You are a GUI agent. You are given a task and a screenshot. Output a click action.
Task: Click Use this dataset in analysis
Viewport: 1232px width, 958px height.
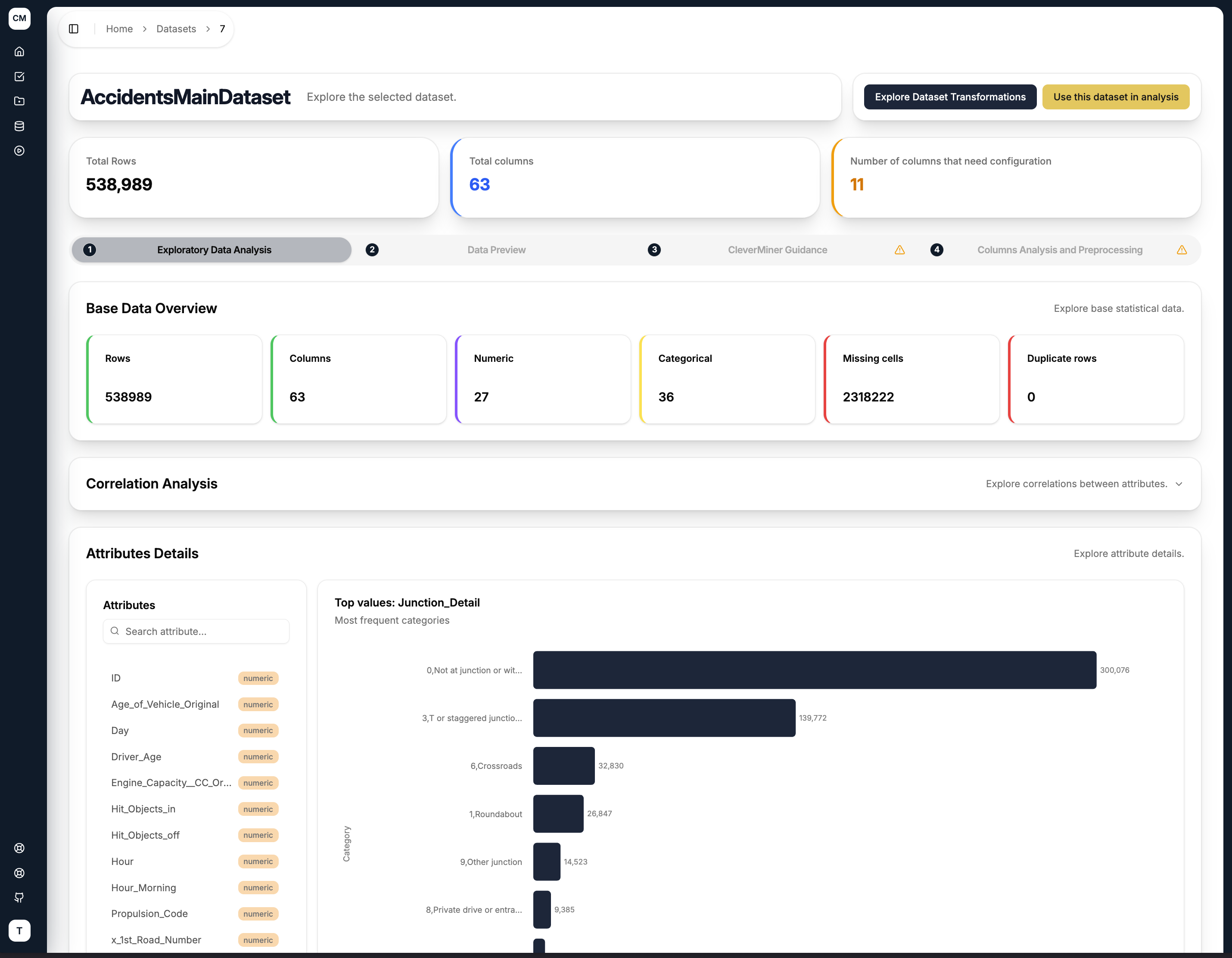pyautogui.click(x=1115, y=97)
